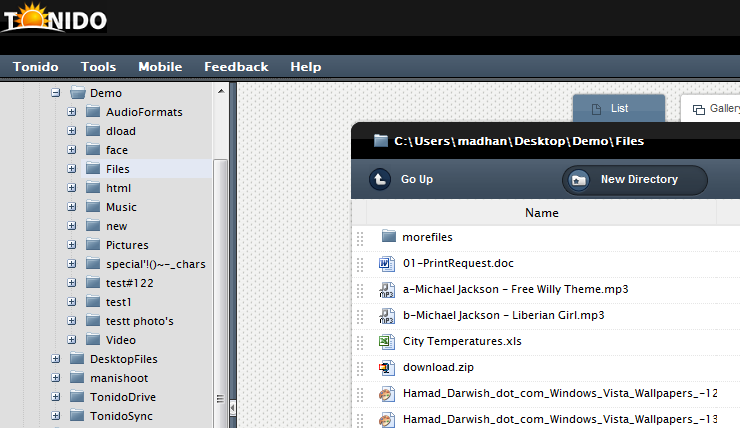Screen dimensions: 740x428
Task: Click the drag handle beside 01-PrintRequest.doc
Action: pos(360,265)
